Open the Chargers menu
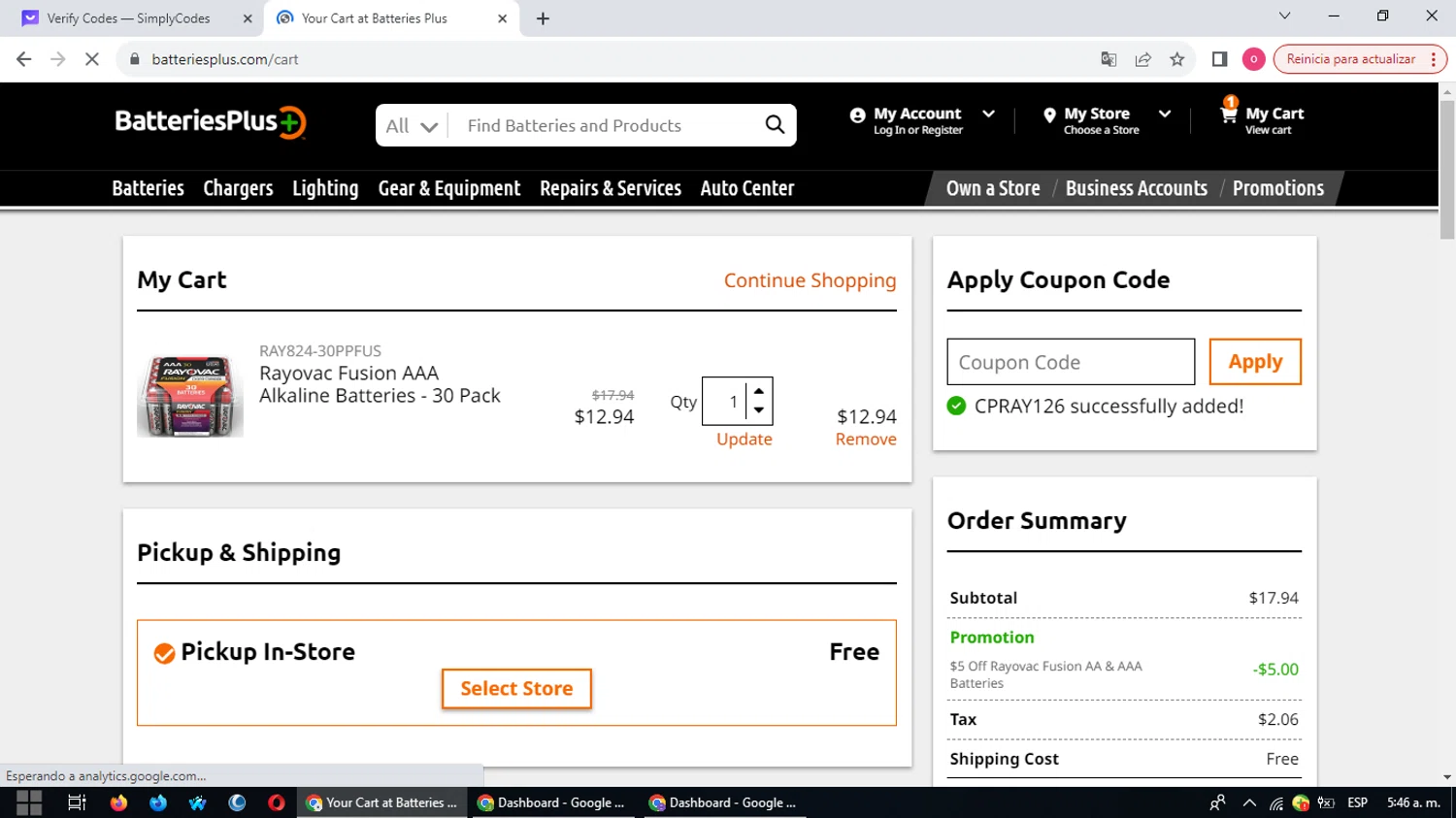 click(238, 188)
